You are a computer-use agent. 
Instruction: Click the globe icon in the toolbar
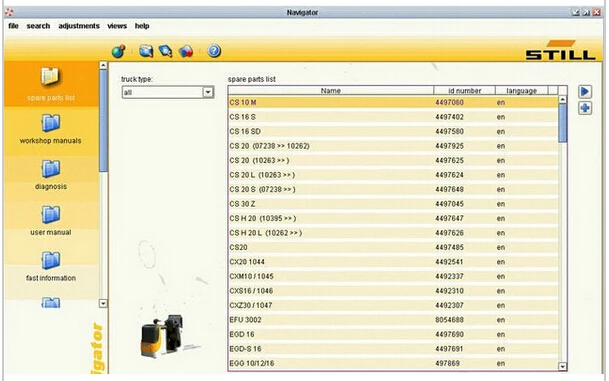pyautogui.click(x=118, y=51)
